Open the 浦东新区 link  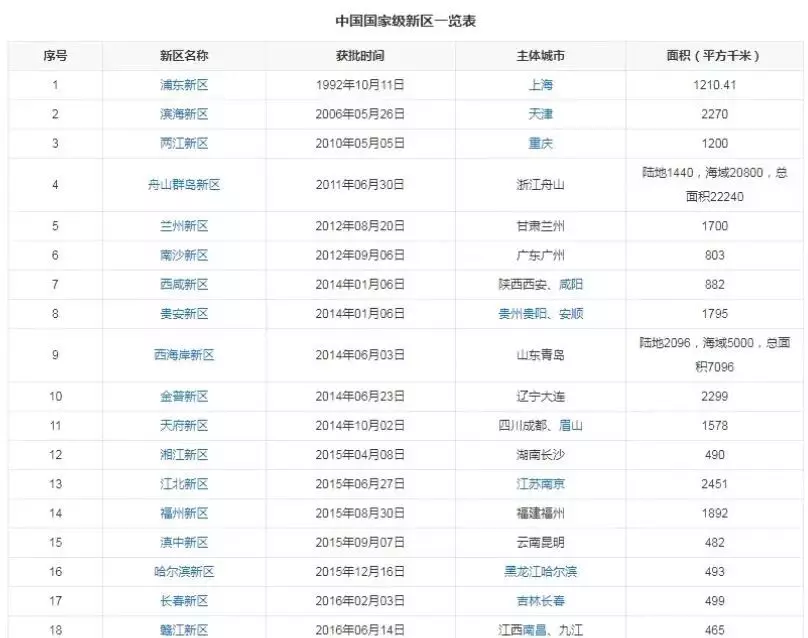pos(184,85)
